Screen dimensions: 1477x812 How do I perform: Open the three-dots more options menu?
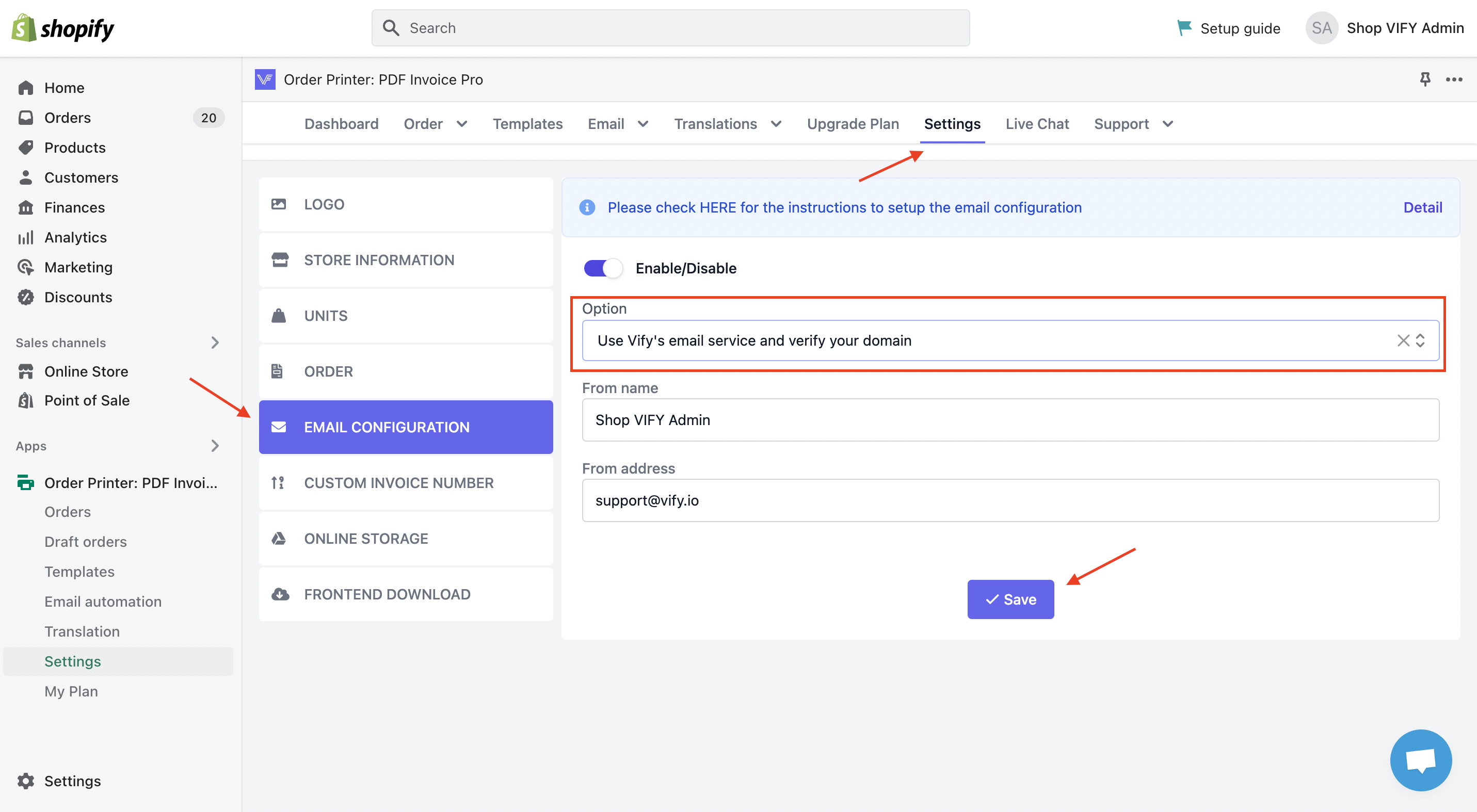pyautogui.click(x=1453, y=79)
